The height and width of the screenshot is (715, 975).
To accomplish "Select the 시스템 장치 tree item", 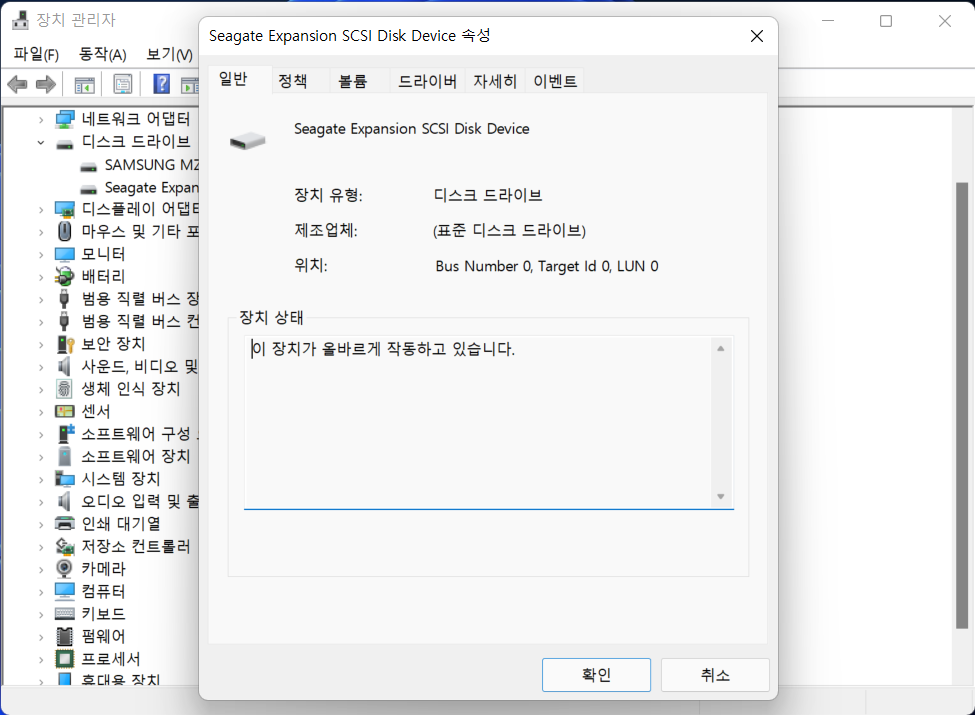I will click(x=121, y=479).
